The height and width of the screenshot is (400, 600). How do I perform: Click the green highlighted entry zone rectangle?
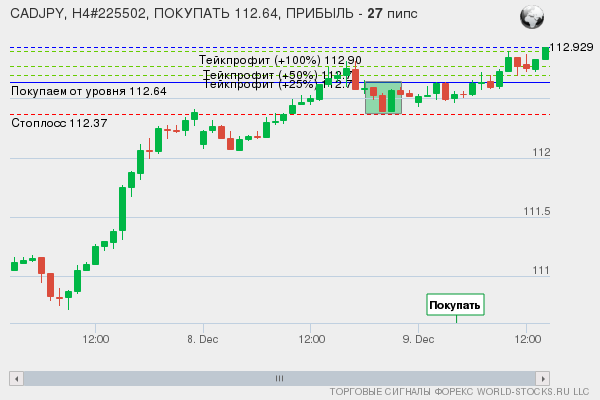pos(383,98)
